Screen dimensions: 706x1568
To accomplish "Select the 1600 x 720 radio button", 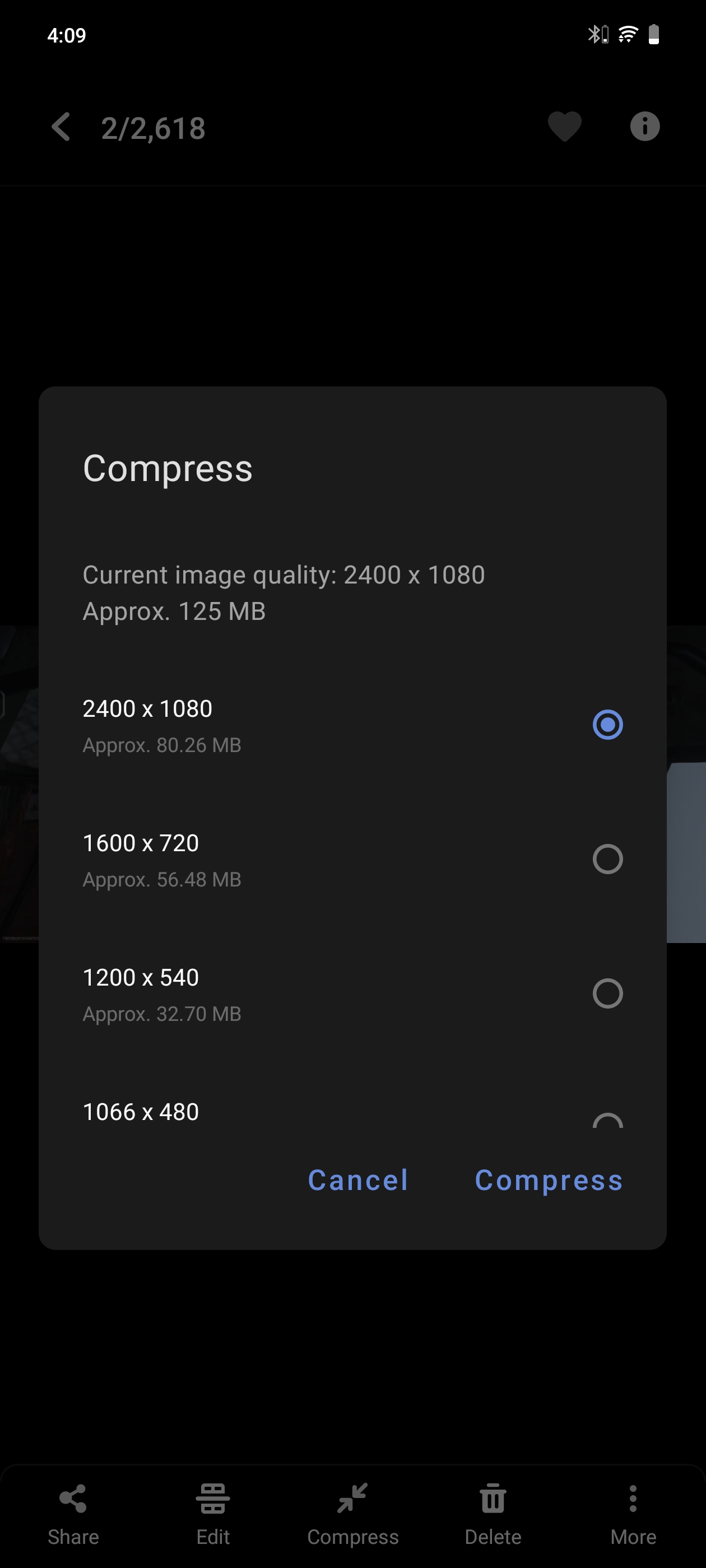I will [x=607, y=859].
